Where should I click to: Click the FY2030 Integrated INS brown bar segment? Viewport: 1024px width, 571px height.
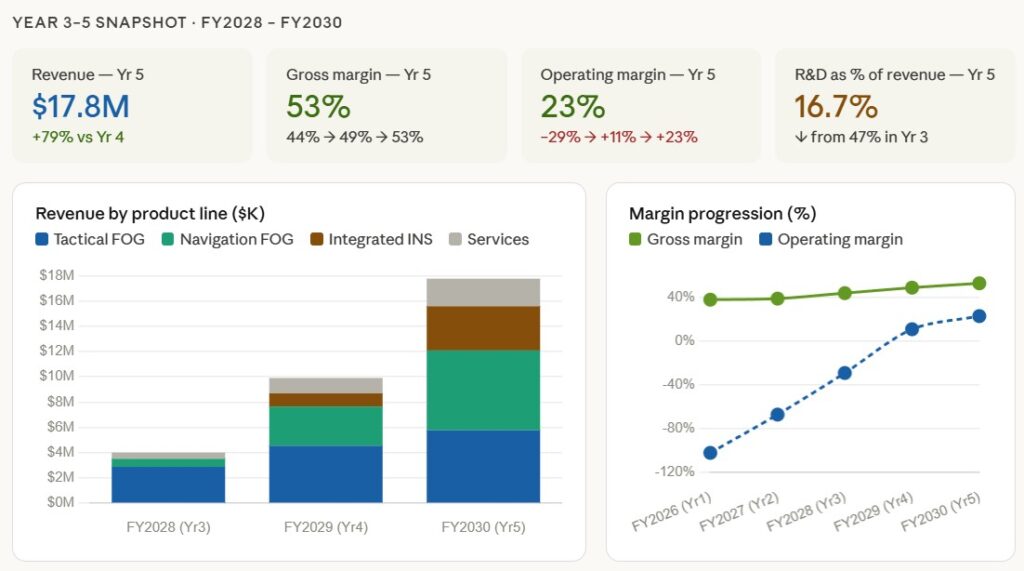[483, 328]
